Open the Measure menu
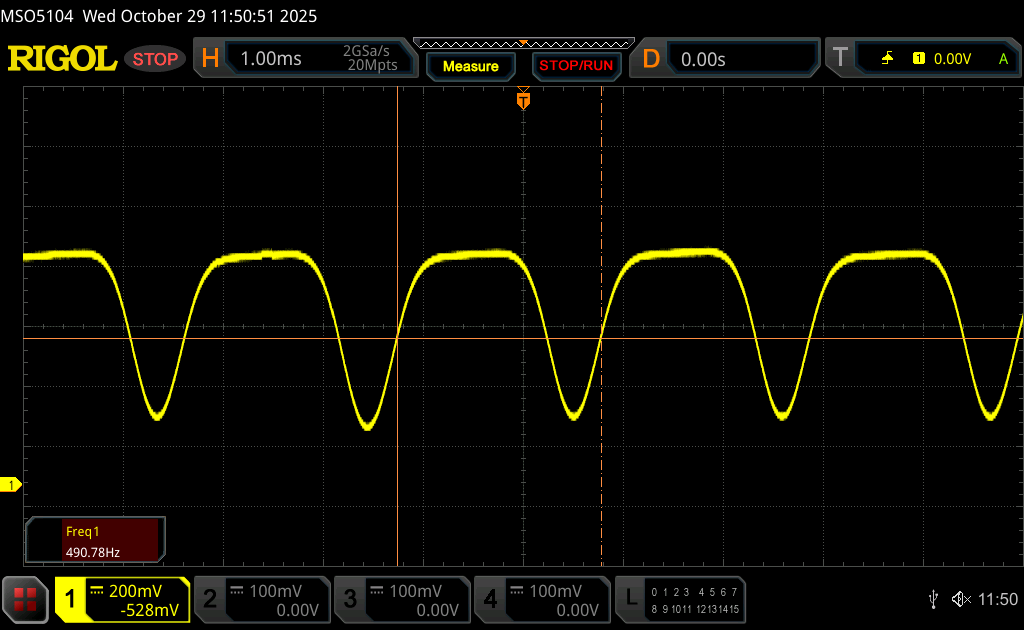The width and height of the screenshot is (1024, 630). pos(470,66)
